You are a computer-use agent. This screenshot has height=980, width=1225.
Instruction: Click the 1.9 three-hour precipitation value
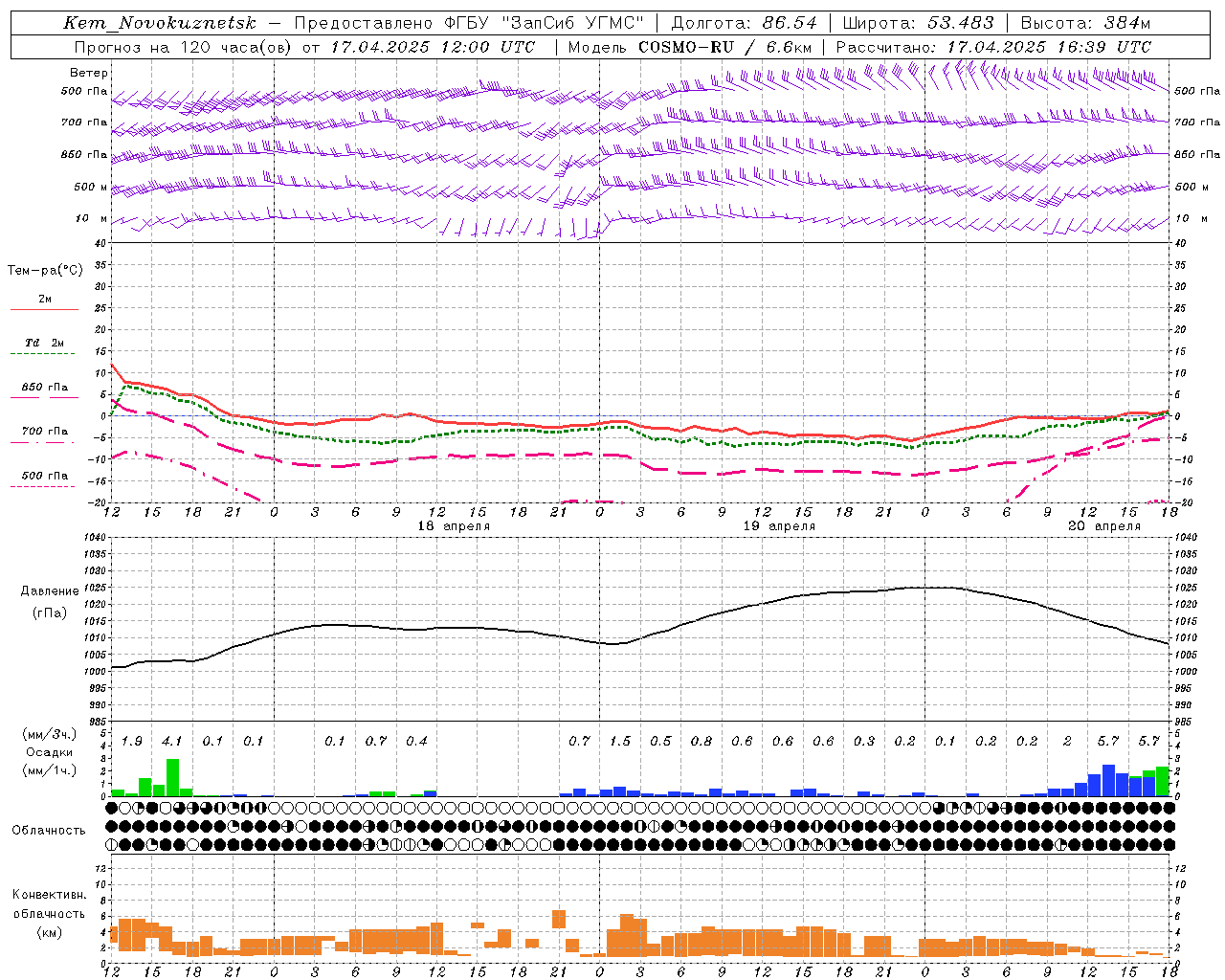pos(132,741)
